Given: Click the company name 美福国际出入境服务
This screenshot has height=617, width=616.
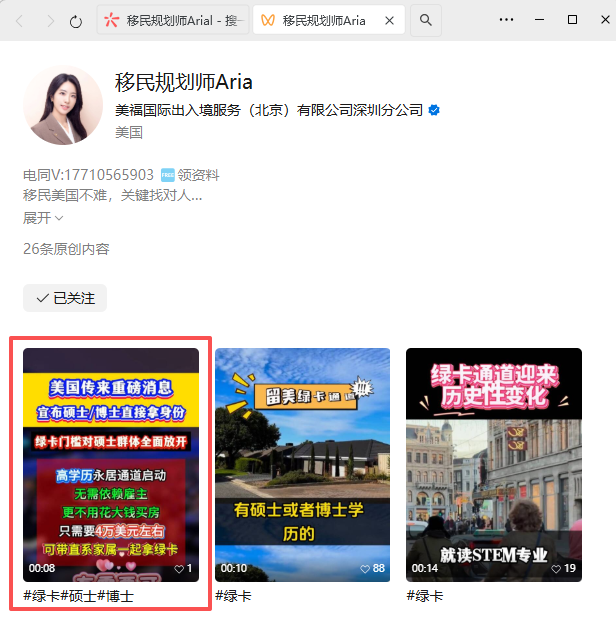Looking at the screenshot, I should point(269,110).
